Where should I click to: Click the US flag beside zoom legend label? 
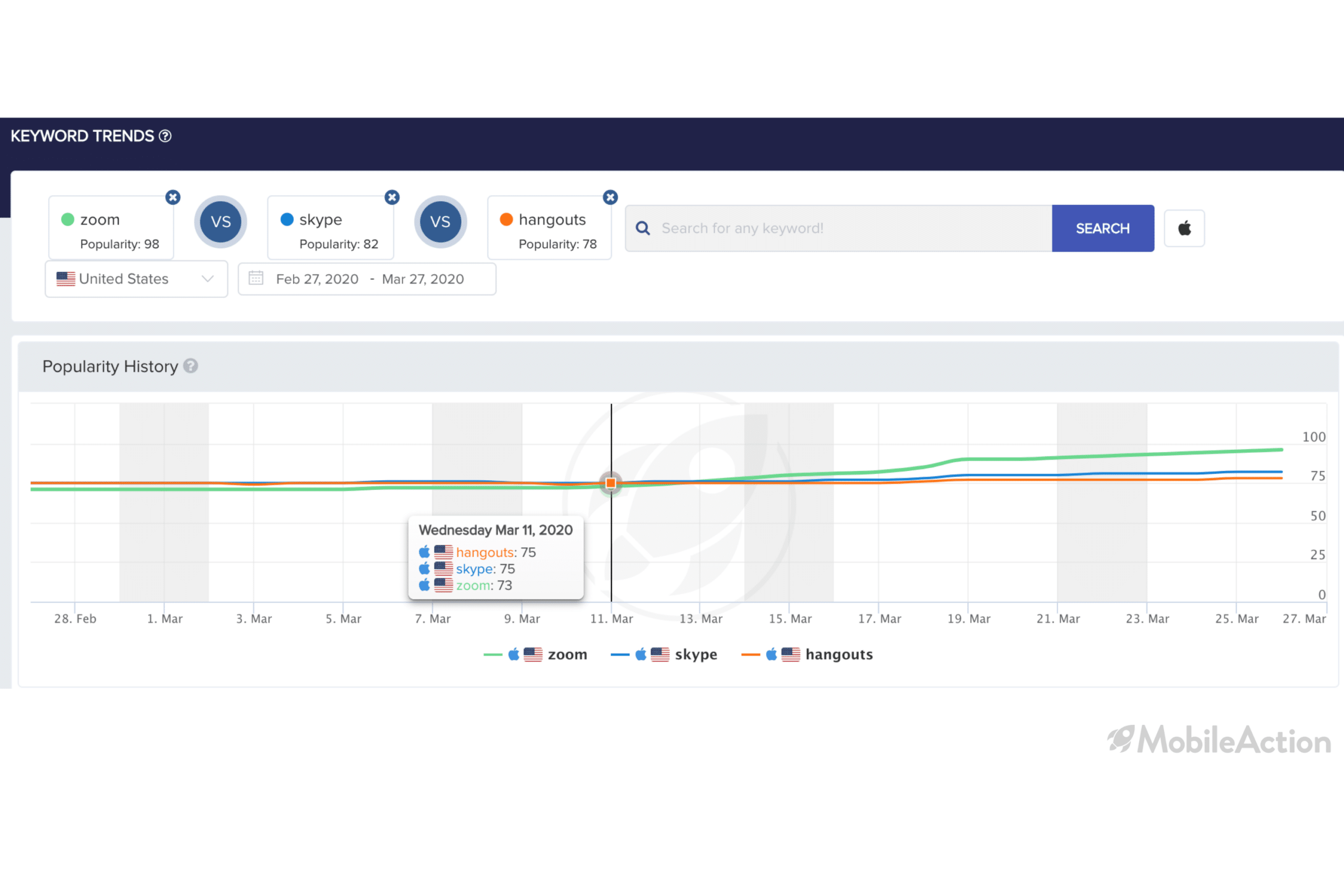pos(533,655)
